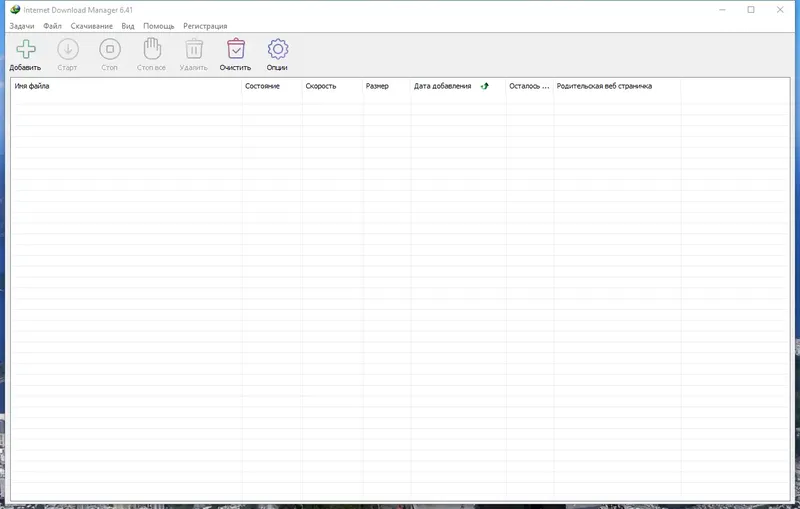800x509 pixels.
Task: Minimize the Internet Download Manager window
Action: pyautogui.click(x=722, y=10)
